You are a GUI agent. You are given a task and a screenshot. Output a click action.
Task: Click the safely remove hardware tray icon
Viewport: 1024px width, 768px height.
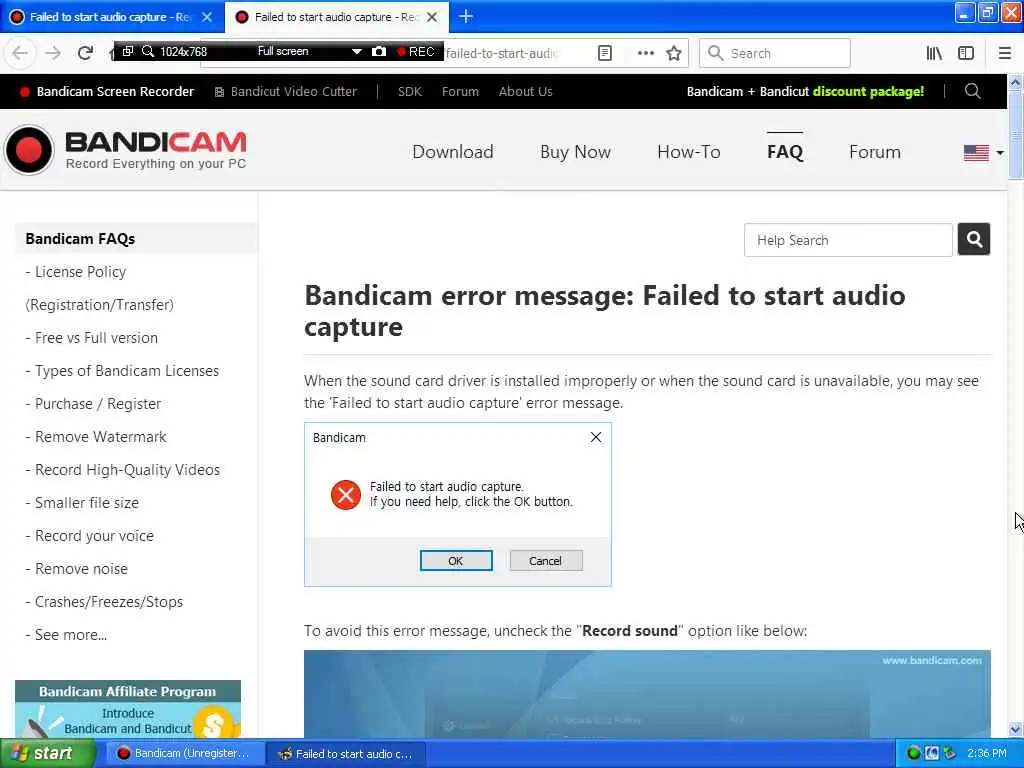click(x=950, y=754)
